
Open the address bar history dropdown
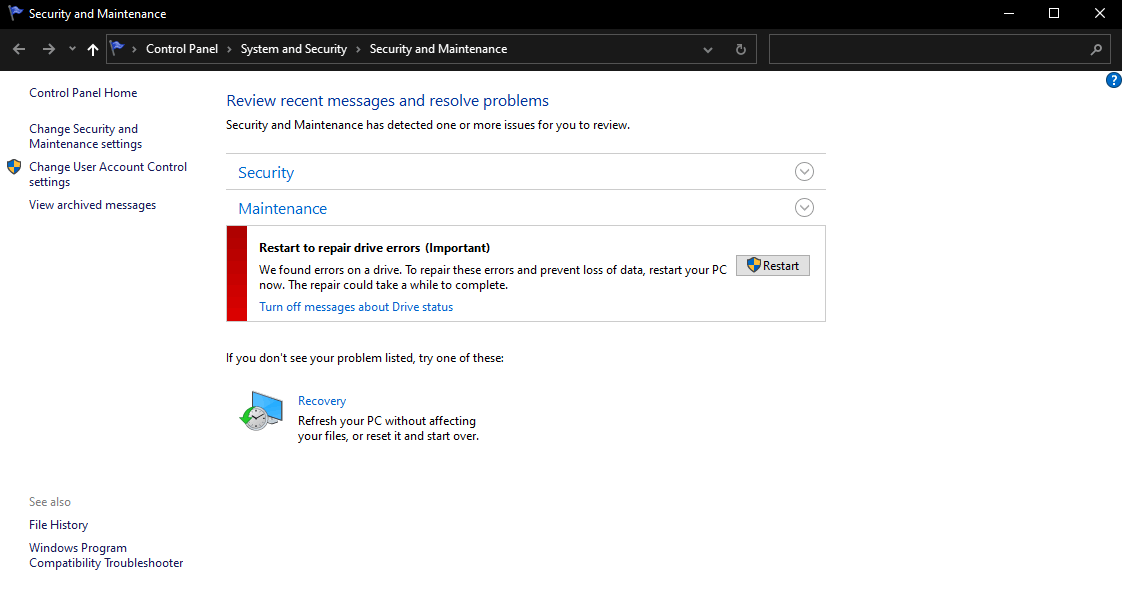click(708, 49)
